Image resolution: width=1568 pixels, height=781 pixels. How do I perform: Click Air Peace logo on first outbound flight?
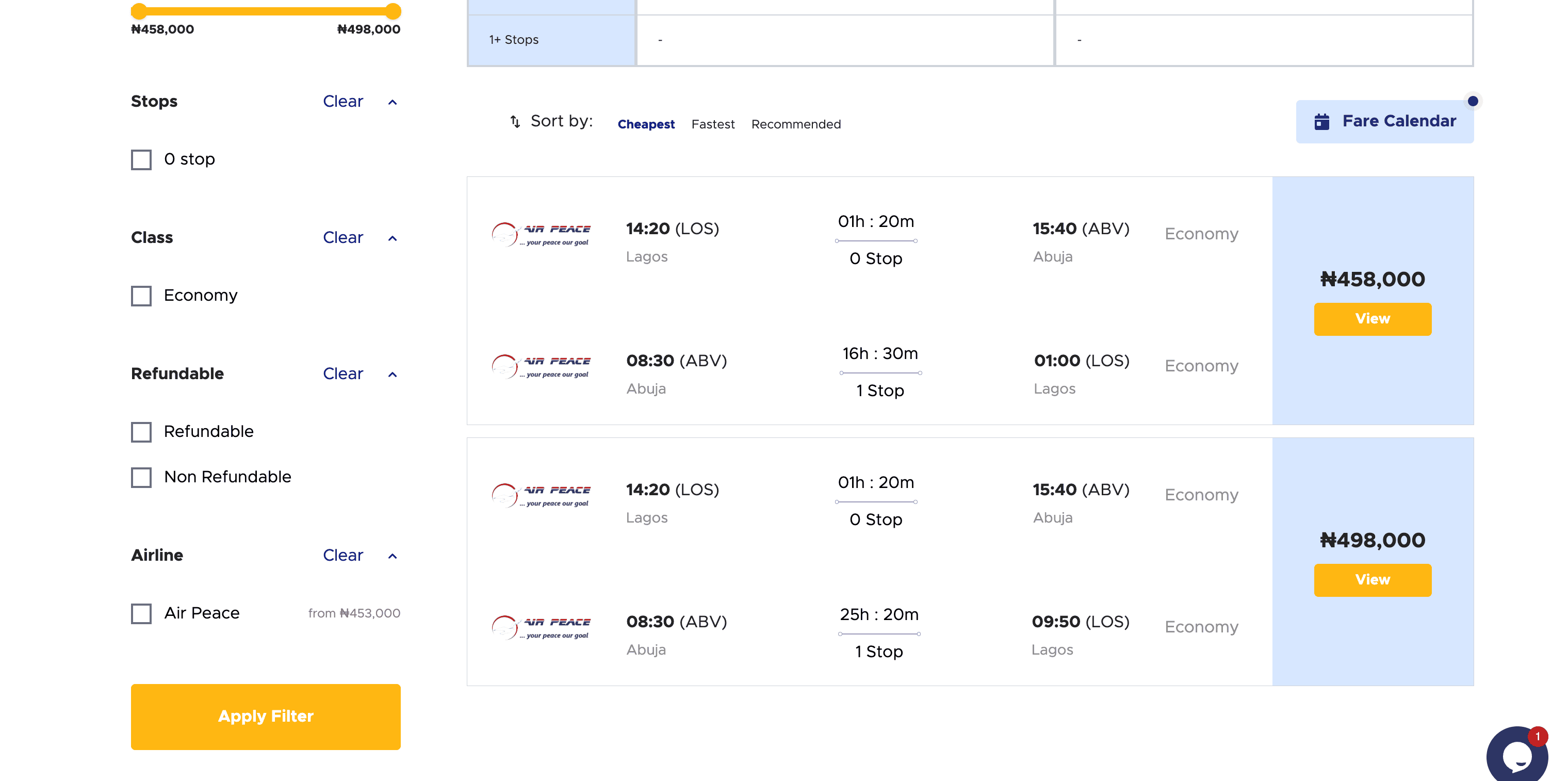click(541, 234)
